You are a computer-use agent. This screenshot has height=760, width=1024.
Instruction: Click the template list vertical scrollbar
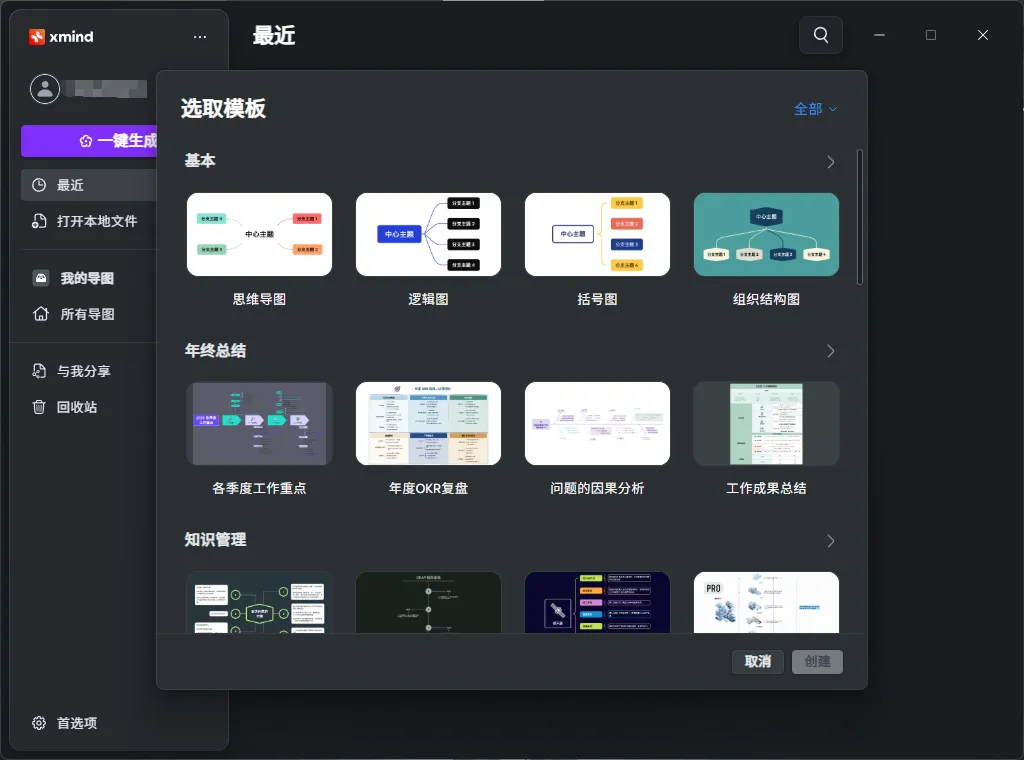click(x=860, y=217)
